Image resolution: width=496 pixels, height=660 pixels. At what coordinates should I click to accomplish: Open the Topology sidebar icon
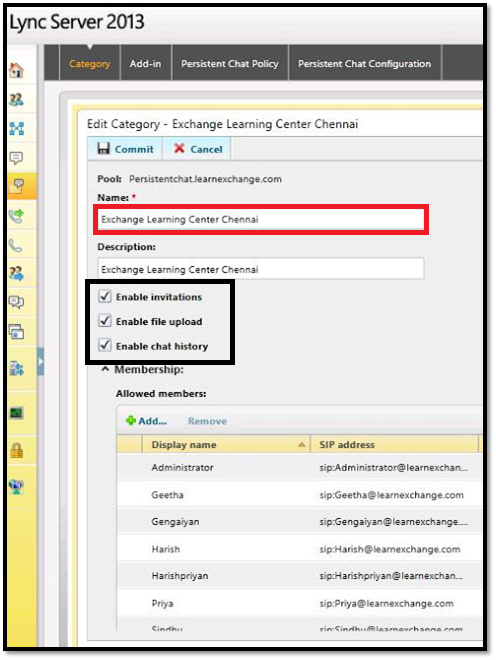pyautogui.click(x=16, y=128)
